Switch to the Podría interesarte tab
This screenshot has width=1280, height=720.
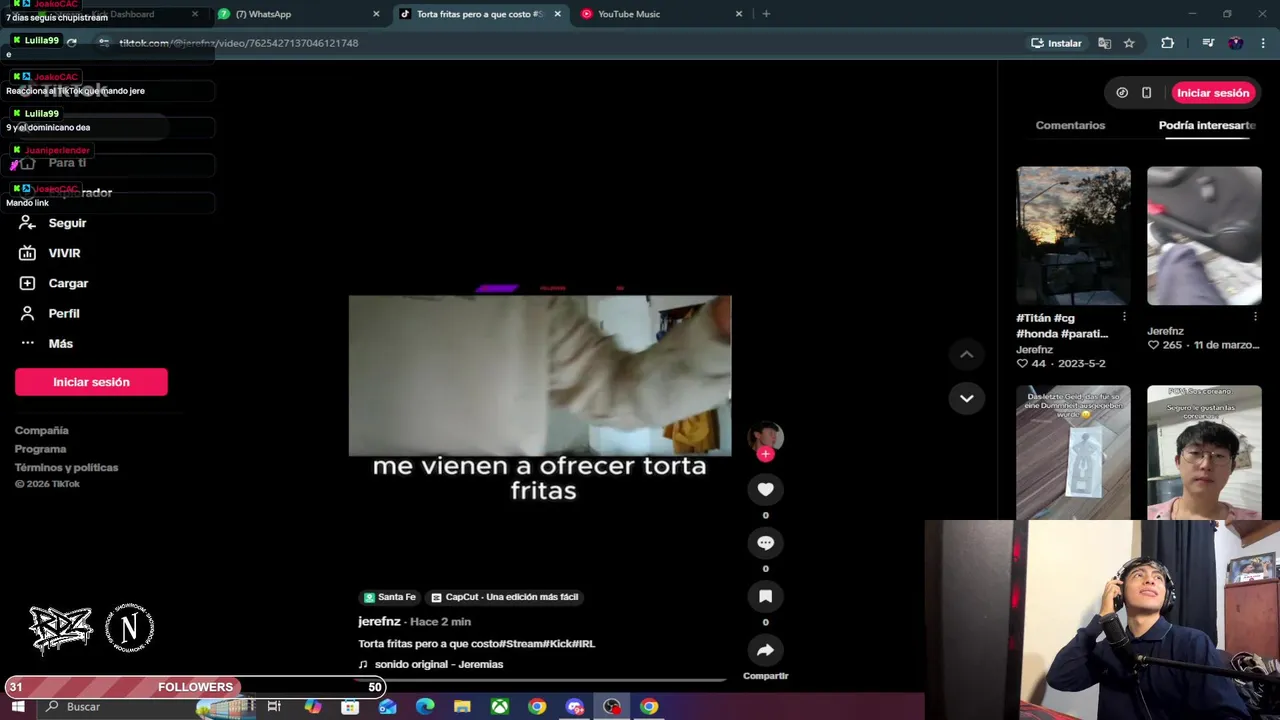pos(1206,125)
